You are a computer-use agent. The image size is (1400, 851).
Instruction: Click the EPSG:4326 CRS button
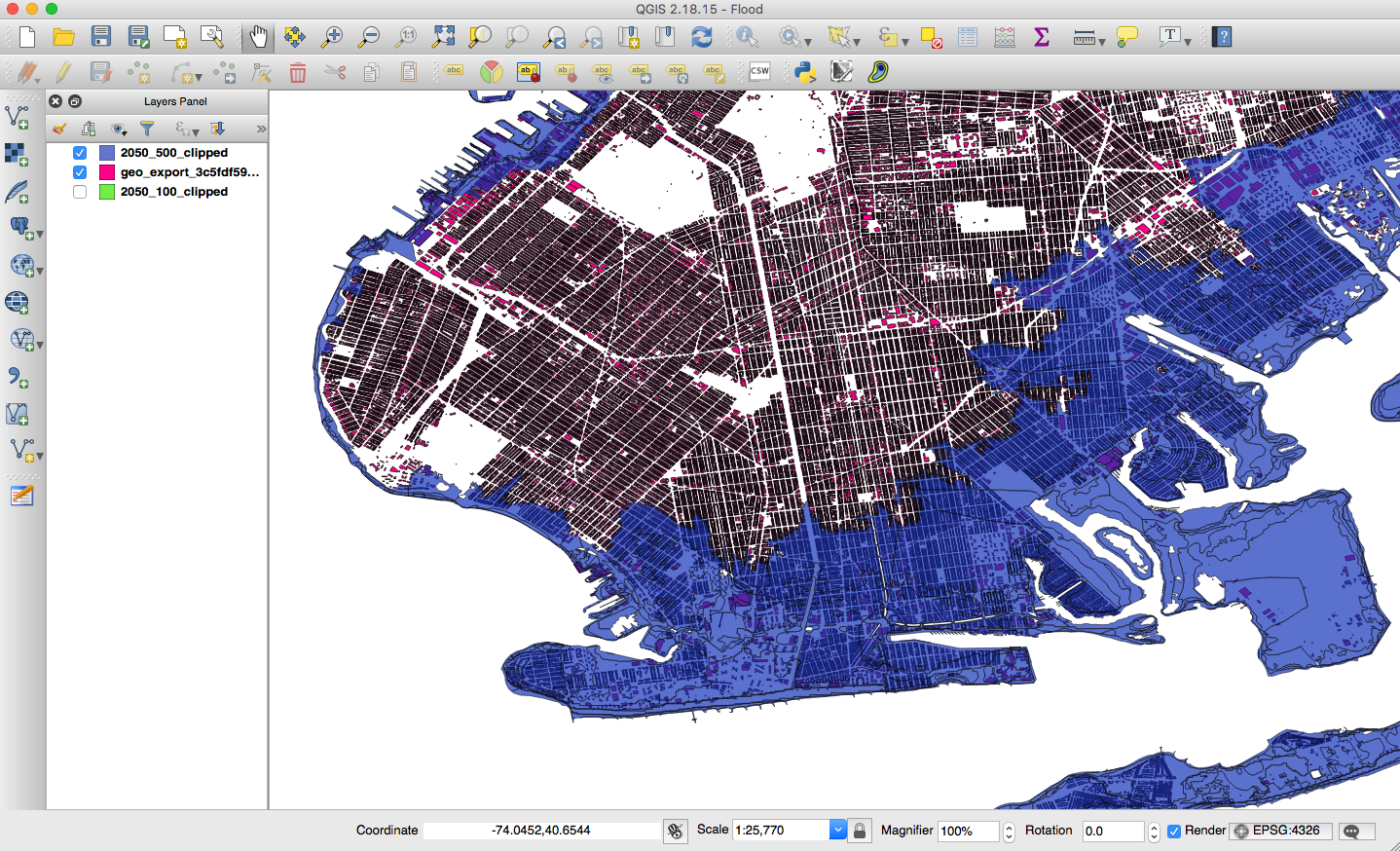pos(1278,831)
